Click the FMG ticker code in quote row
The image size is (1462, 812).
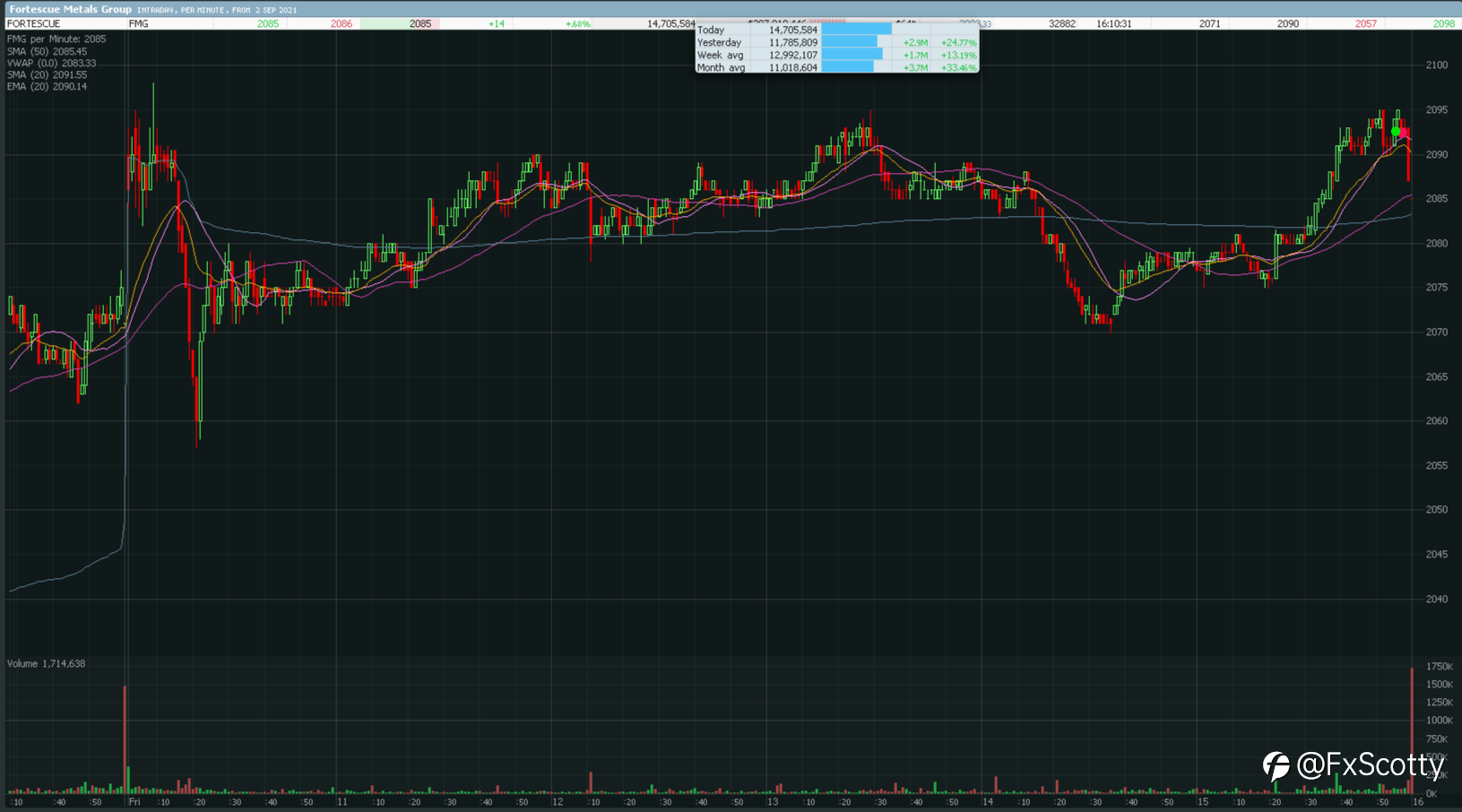coord(139,23)
